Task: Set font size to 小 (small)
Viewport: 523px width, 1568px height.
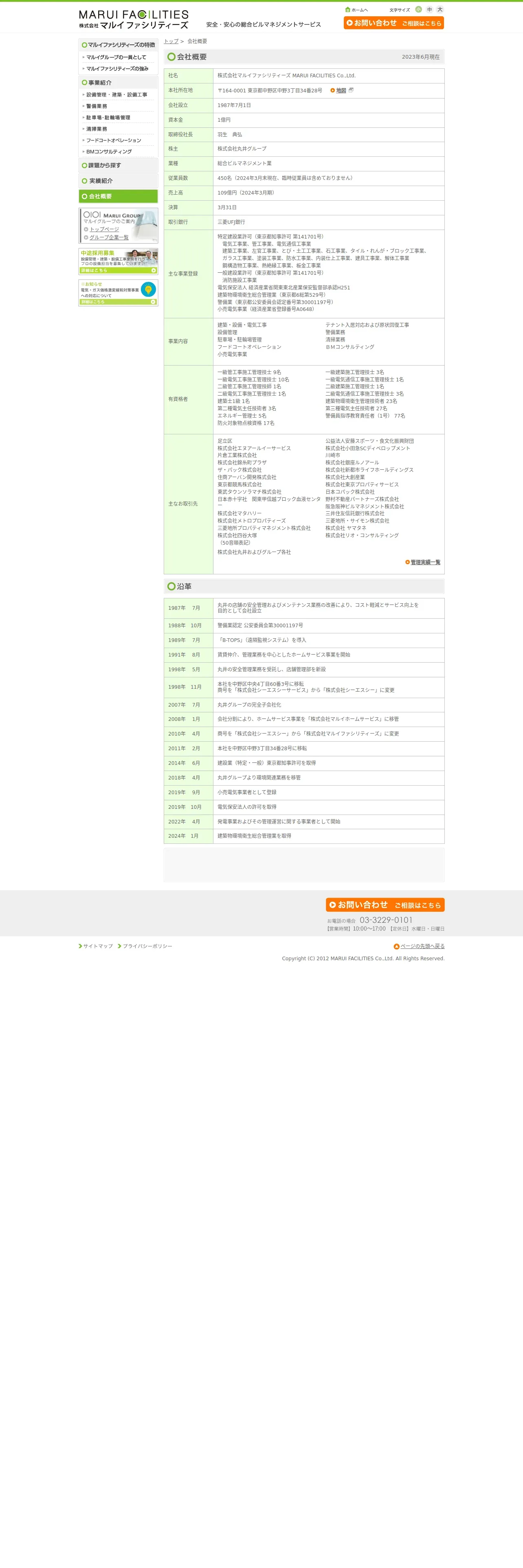Action: [418, 9]
